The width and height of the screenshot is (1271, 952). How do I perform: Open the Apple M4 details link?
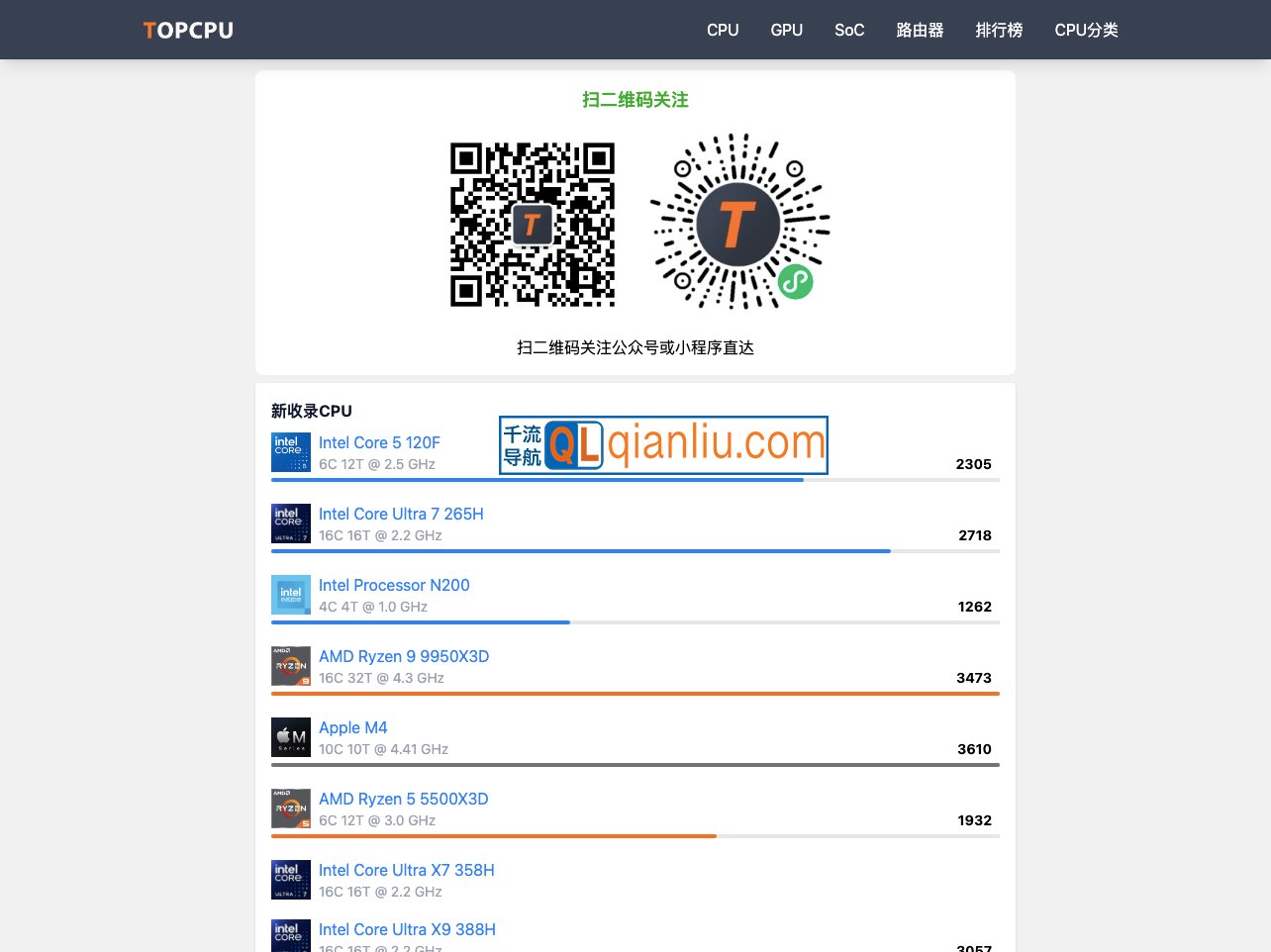[352, 727]
